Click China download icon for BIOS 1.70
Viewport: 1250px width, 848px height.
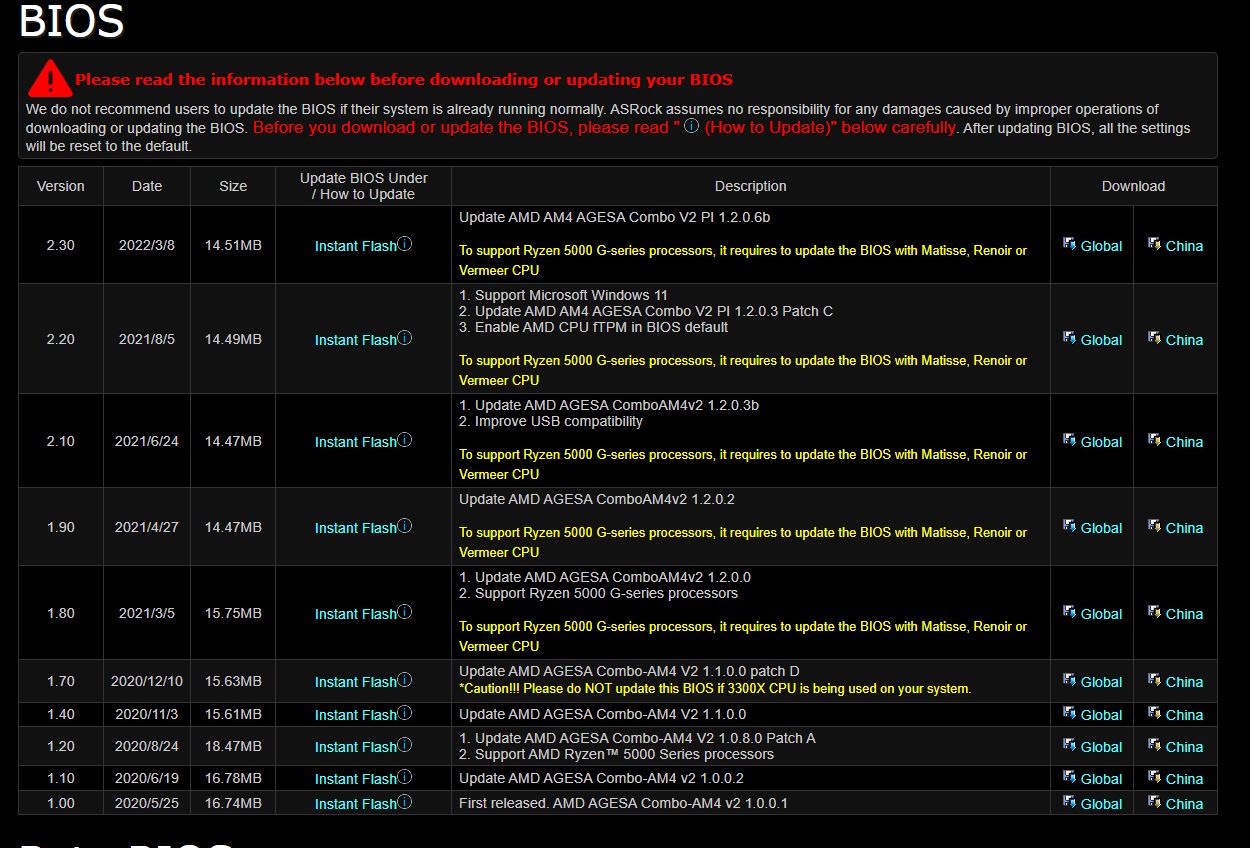click(1154, 680)
